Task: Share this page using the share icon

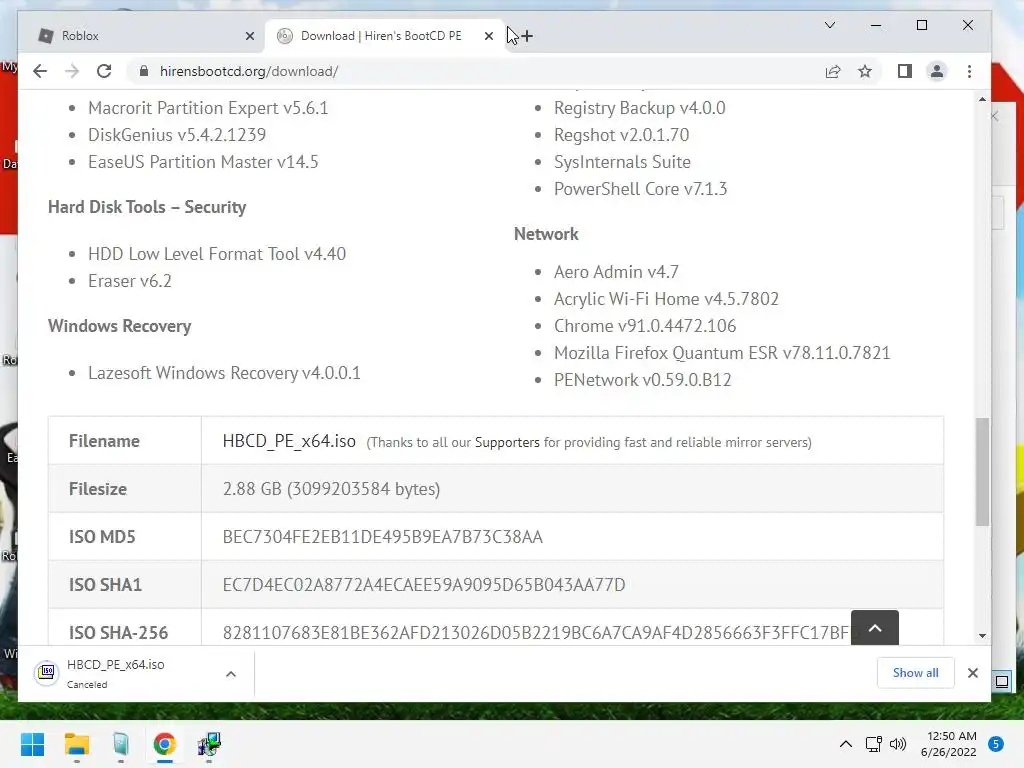Action: [x=833, y=71]
